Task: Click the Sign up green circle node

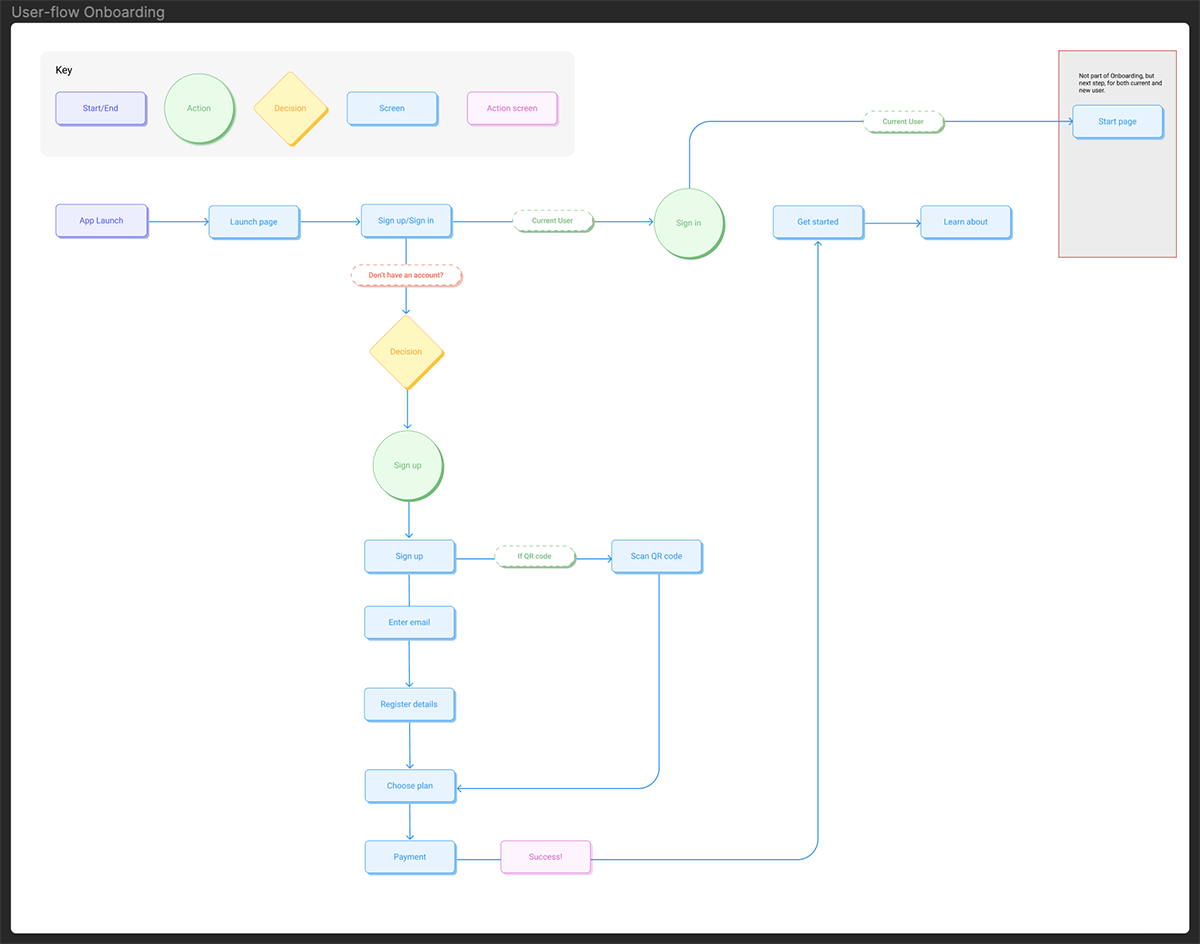Action: click(407, 465)
